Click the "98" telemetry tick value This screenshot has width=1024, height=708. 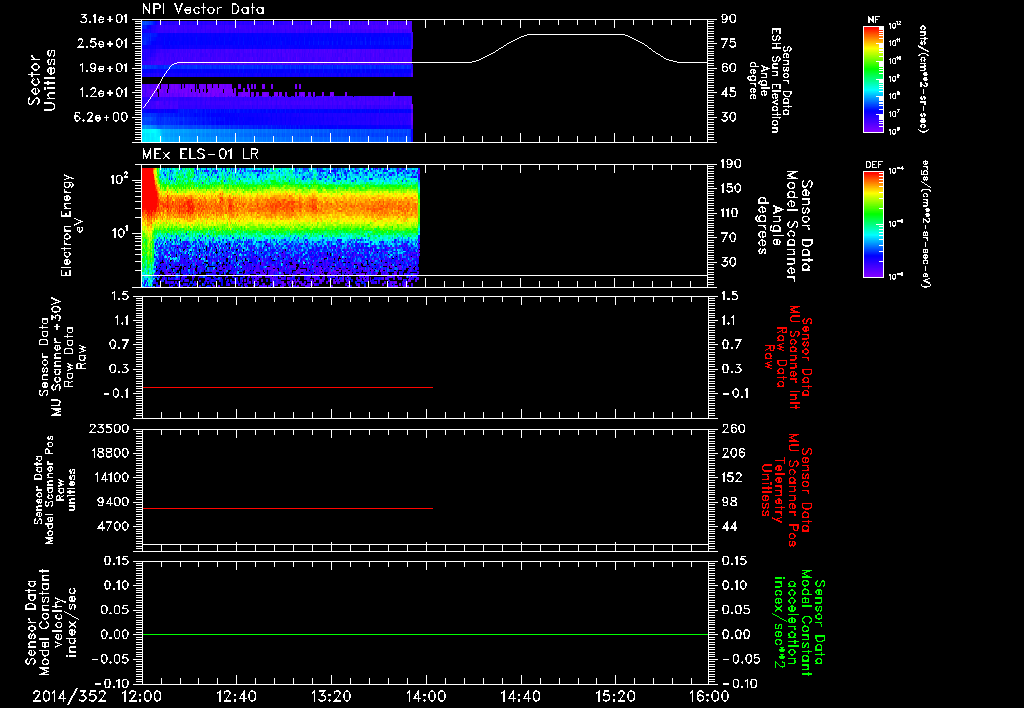tap(729, 502)
